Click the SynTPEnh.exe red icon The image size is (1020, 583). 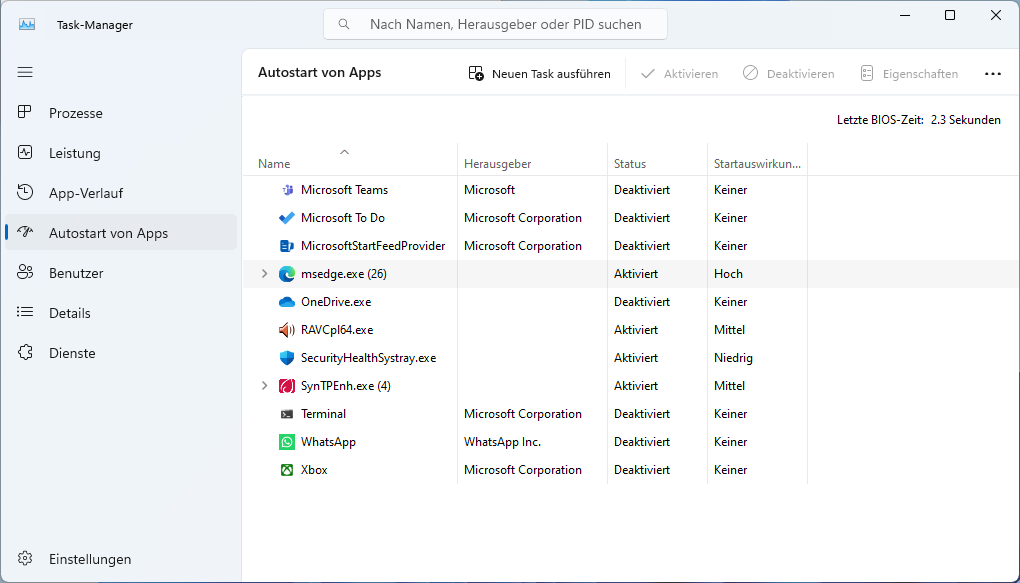(x=287, y=386)
